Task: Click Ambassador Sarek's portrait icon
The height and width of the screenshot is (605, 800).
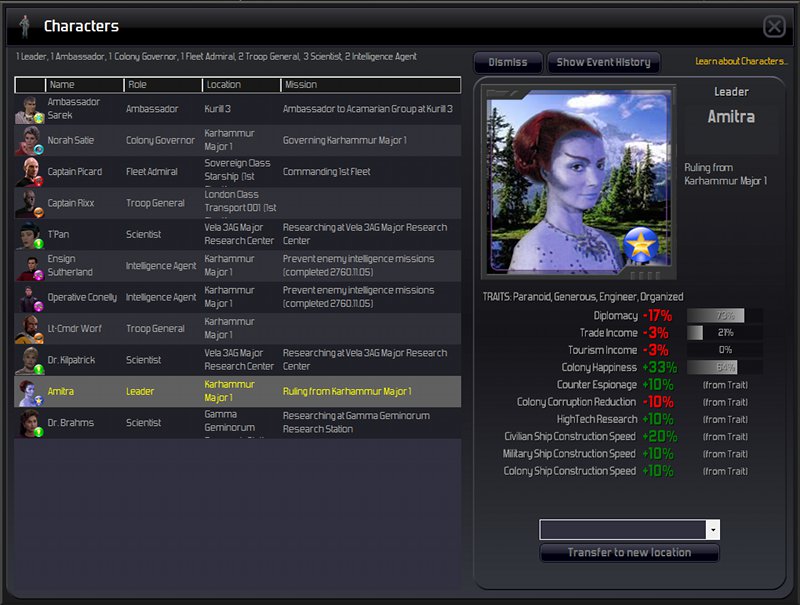Action: coord(30,109)
